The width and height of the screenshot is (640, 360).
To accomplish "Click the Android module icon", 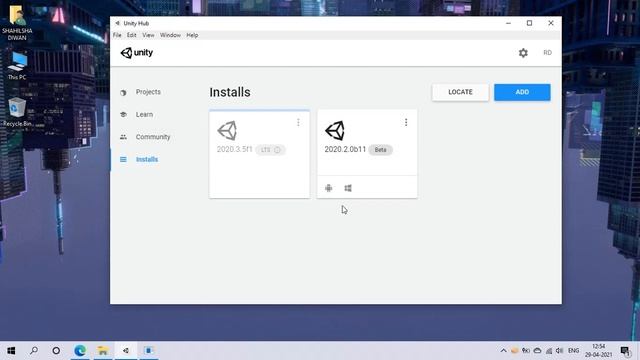I will (x=329, y=188).
